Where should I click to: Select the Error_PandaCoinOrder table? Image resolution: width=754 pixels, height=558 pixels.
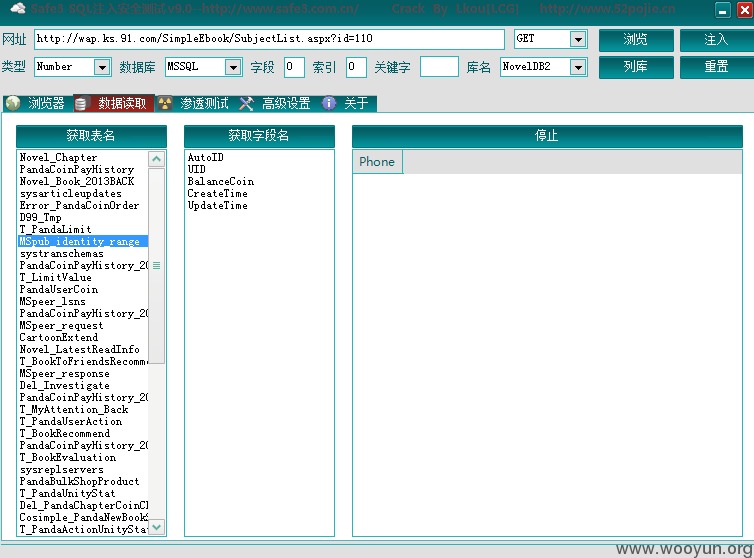click(79, 205)
